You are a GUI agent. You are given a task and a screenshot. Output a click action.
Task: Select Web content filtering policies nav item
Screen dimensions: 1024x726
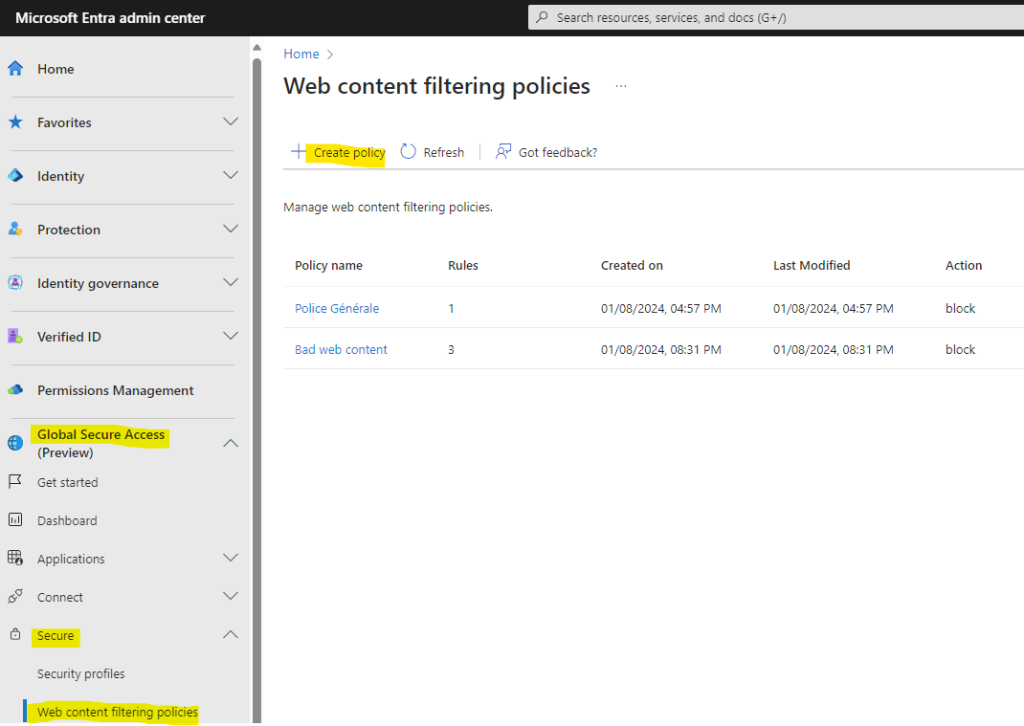(x=118, y=712)
